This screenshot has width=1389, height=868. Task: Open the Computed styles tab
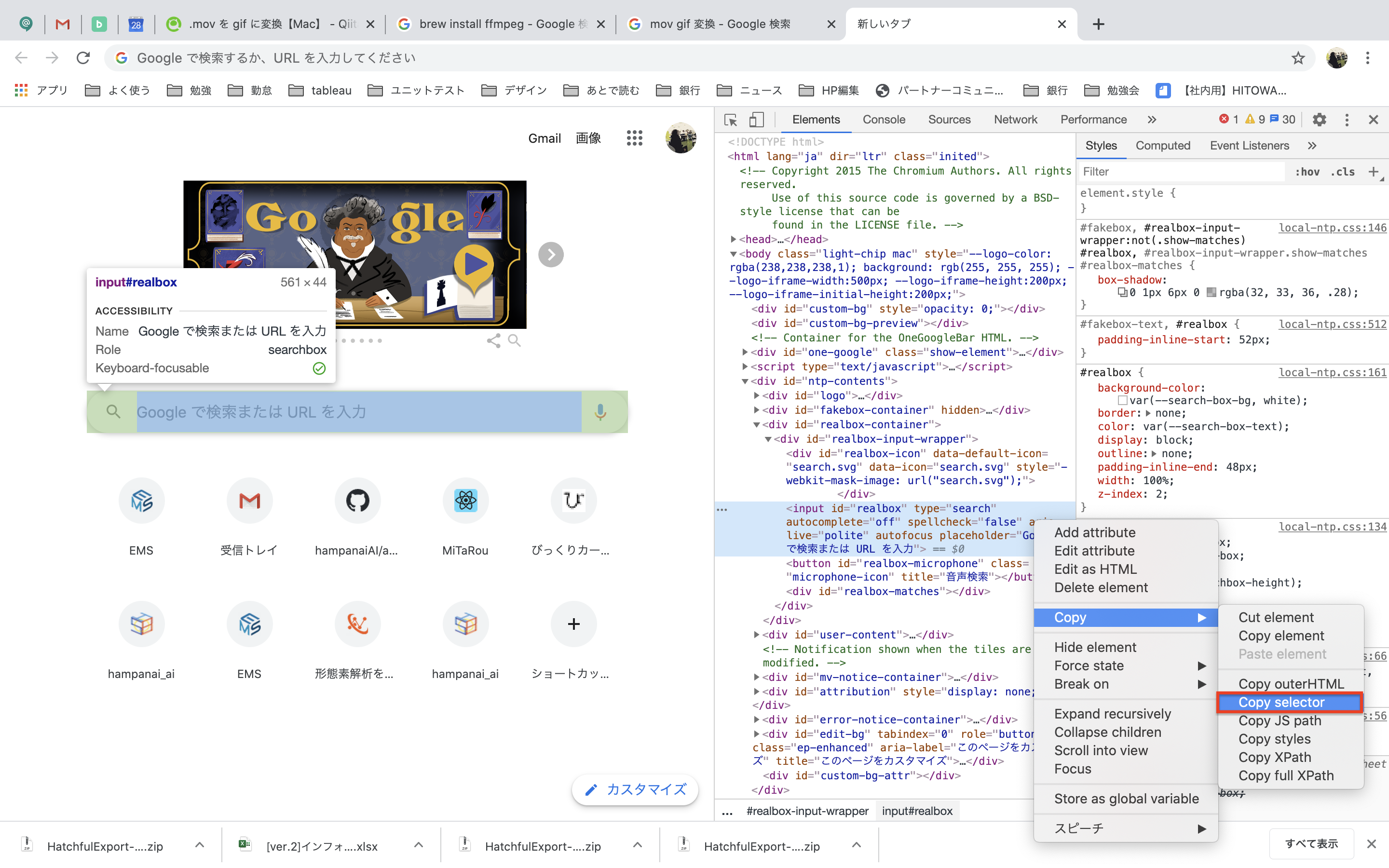[x=1163, y=146]
